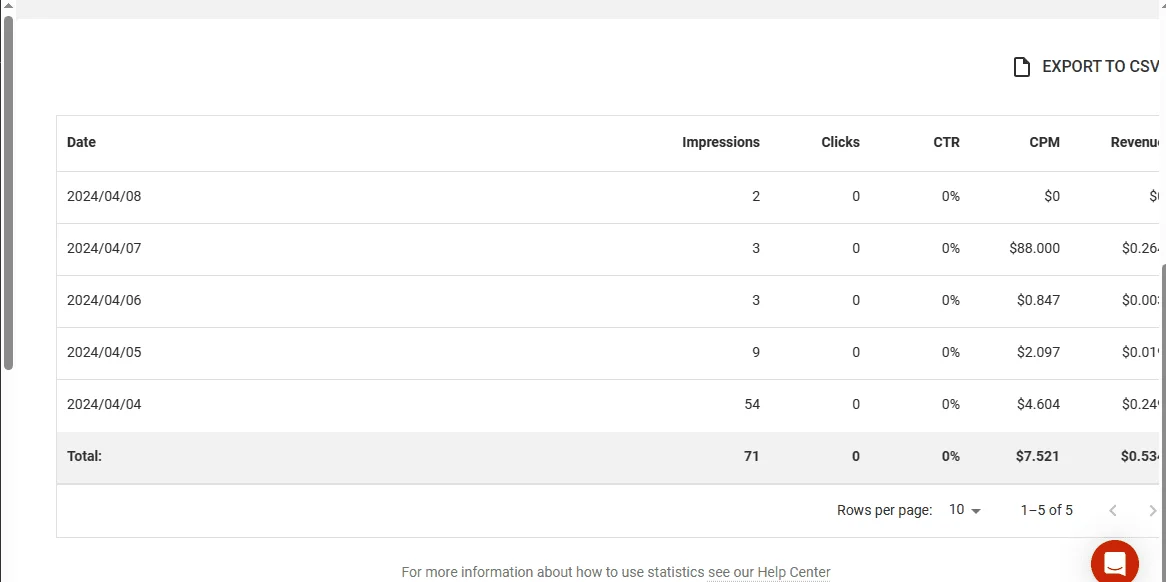Viewport: 1166px width, 582px height.
Task: Click the scroll-up arrow at top left
Action: click(x=7, y=6)
